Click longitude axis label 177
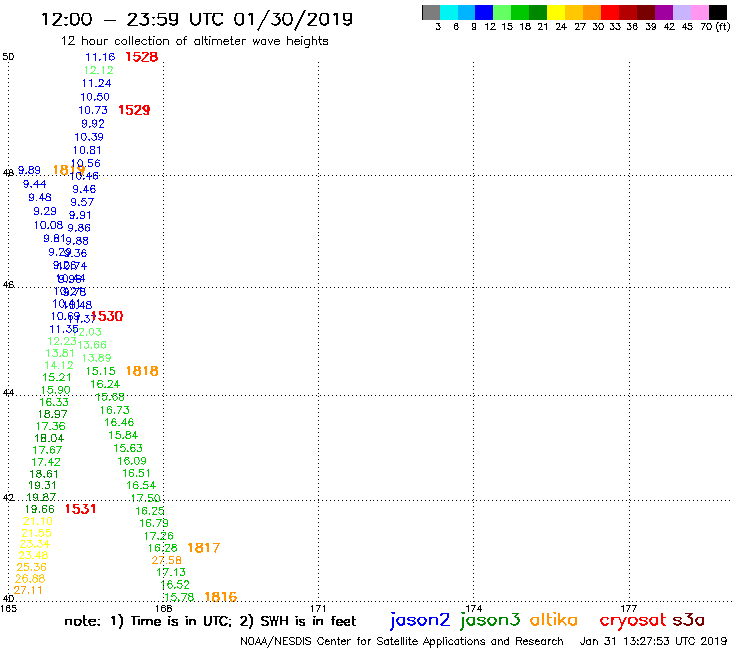Image resolution: width=740 pixels, height=650 pixels. [x=629, y=608]
